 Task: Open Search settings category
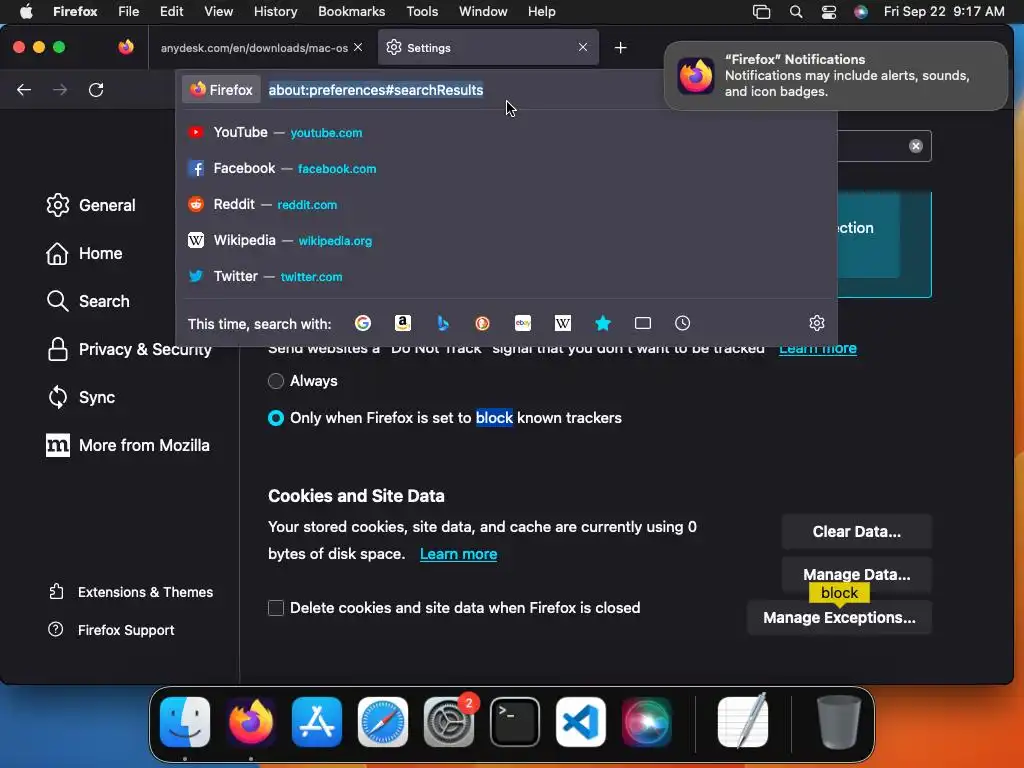pyautogui.click(x=88, y=301)
